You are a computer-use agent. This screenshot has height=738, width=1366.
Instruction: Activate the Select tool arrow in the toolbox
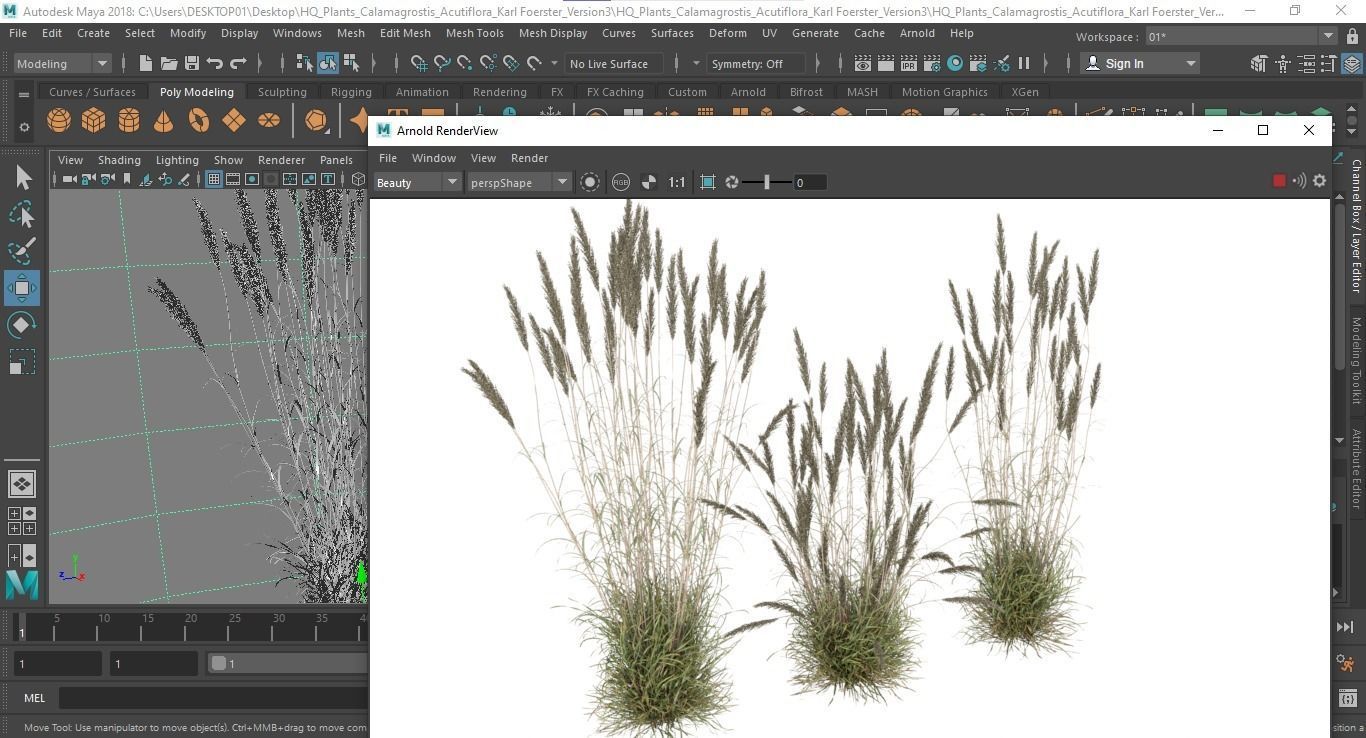[x=22, y=178]
